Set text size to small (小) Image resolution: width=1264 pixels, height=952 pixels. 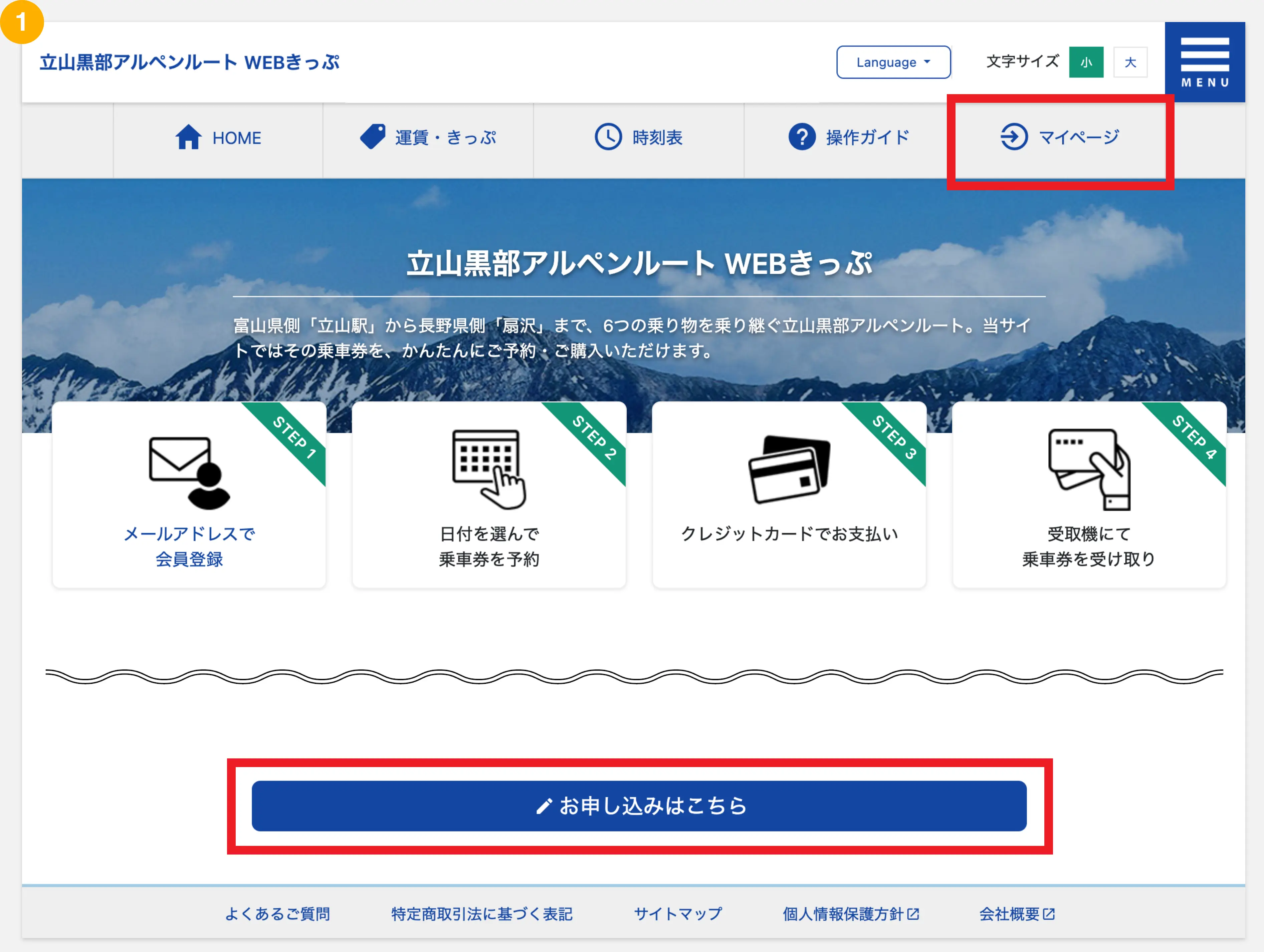[x=1086, y=62]
